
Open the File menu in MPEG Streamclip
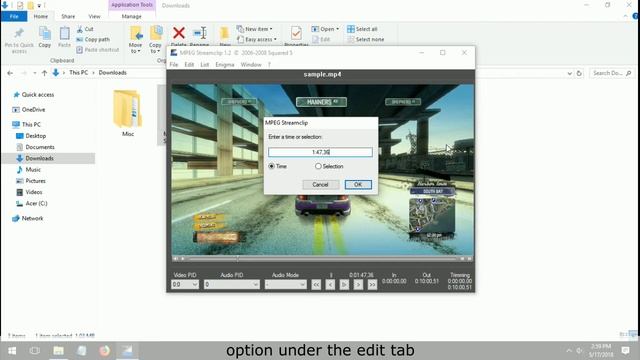tap(174, 64)
